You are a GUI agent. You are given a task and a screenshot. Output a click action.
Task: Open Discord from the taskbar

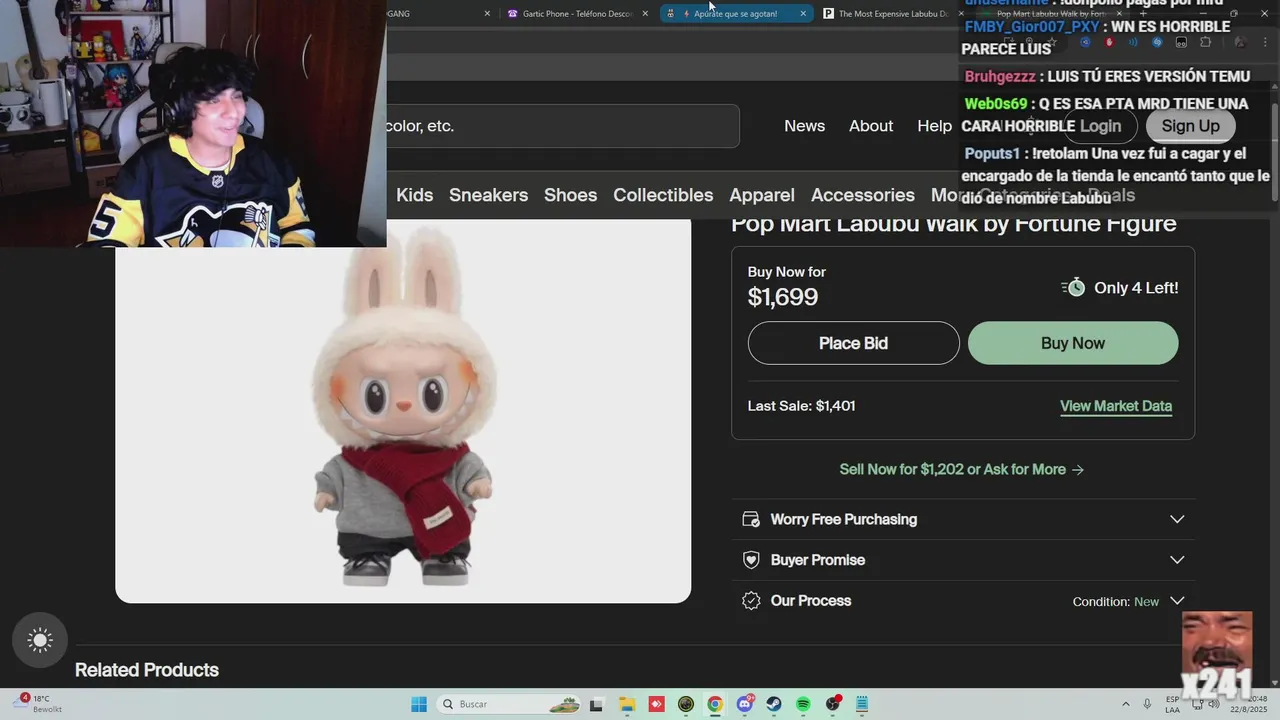744,704
